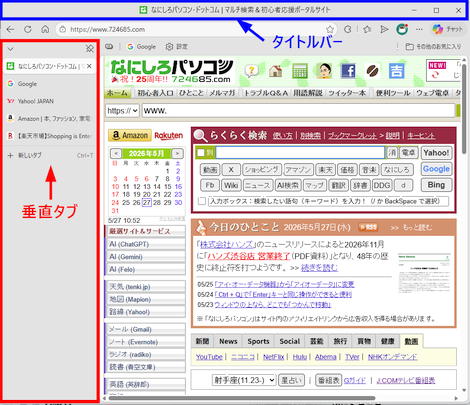The width and height of the screenshot is (470, 405).
Task: Open the favorites list icon in toolbar
Action: tap(367, 29)
